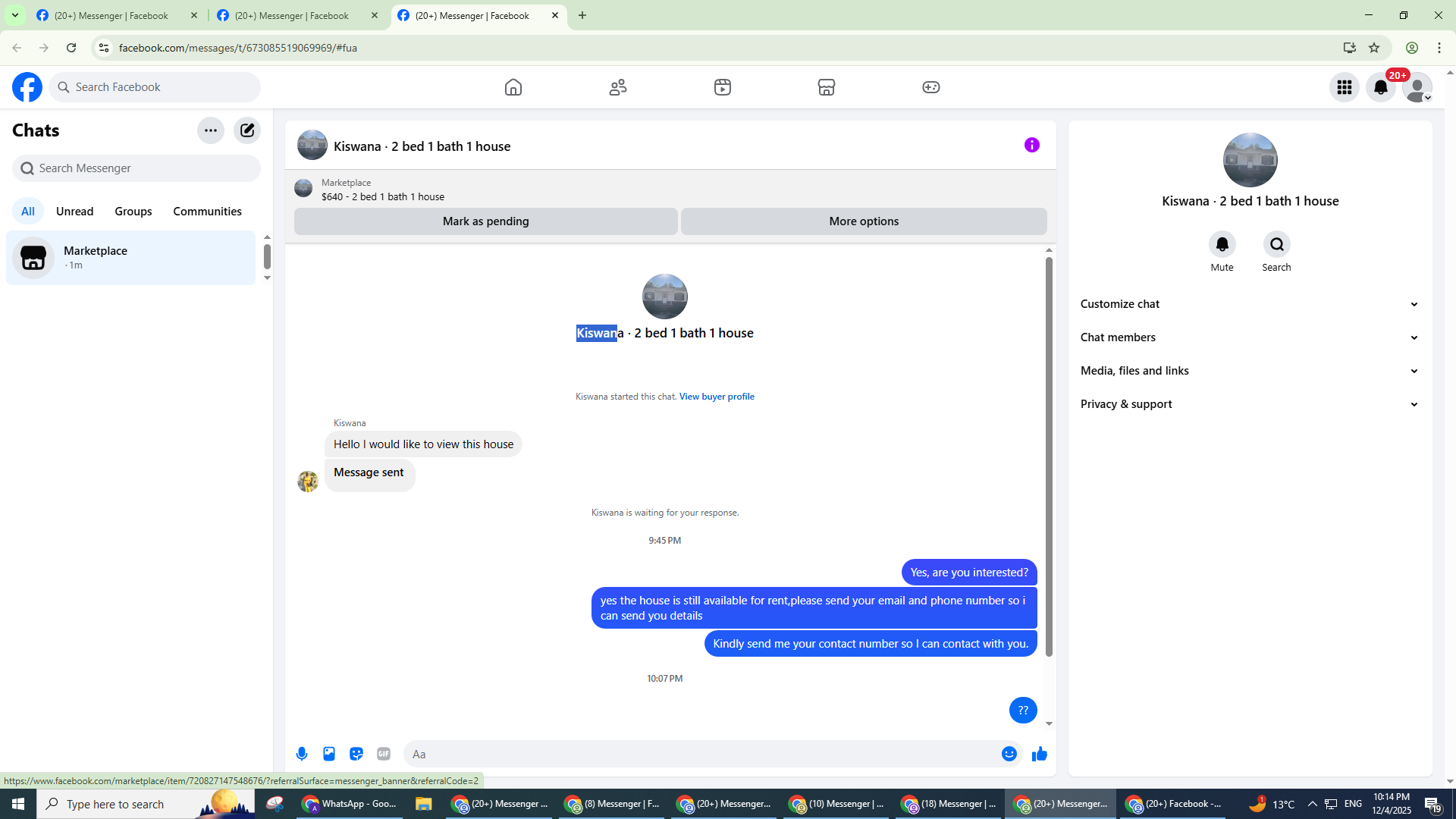Expand the Chat members section
This screenshot has height=819, width=1456.
(x=1249, y=337)
